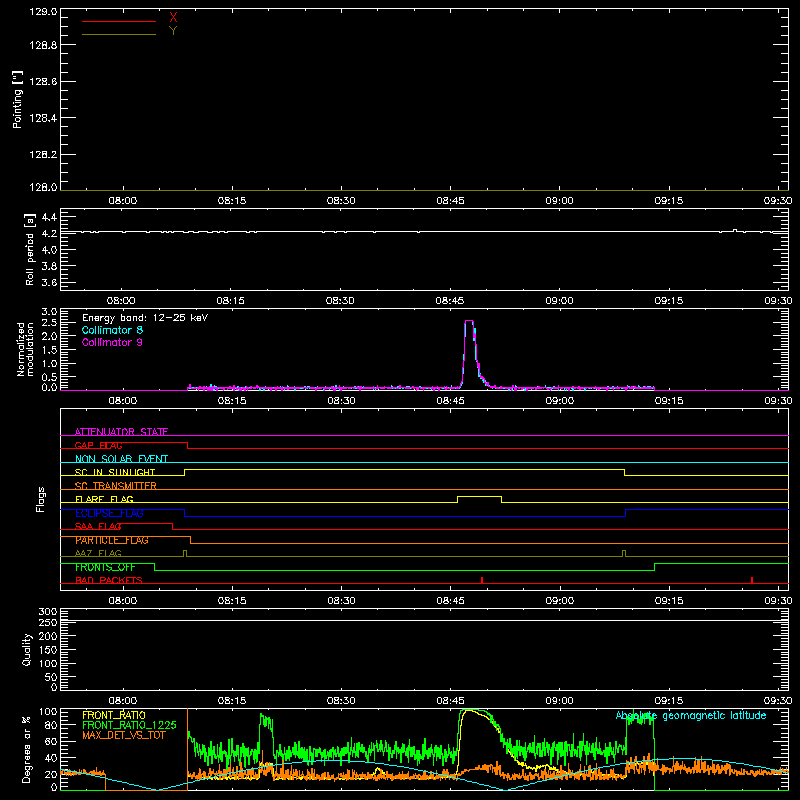The width and height of the screenshot is (800, 800).
Task: Click the yellow FRONT_RATIO legend label
Action: click(x=114, y=715)
